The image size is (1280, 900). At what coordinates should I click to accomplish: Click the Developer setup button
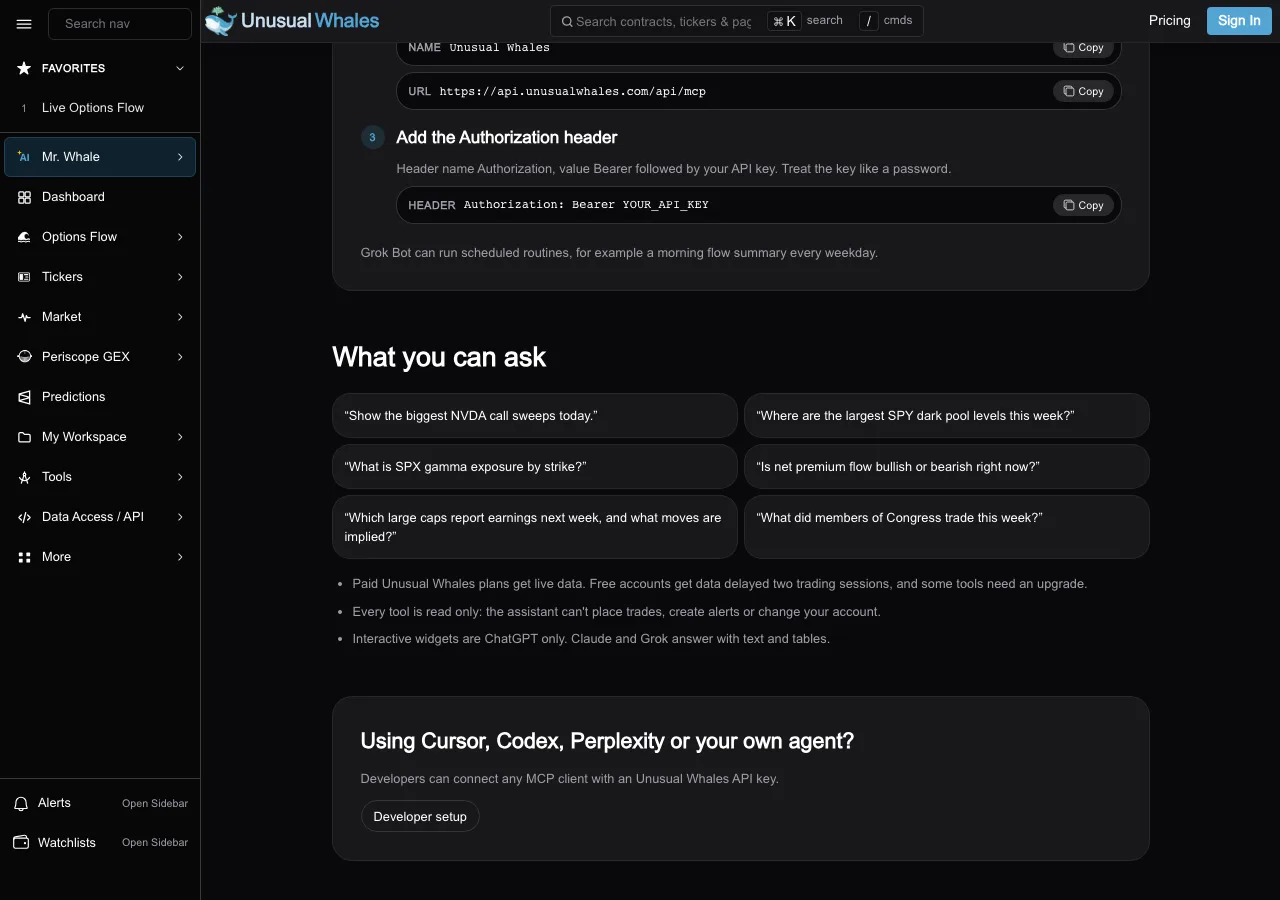tap(420, 816)
